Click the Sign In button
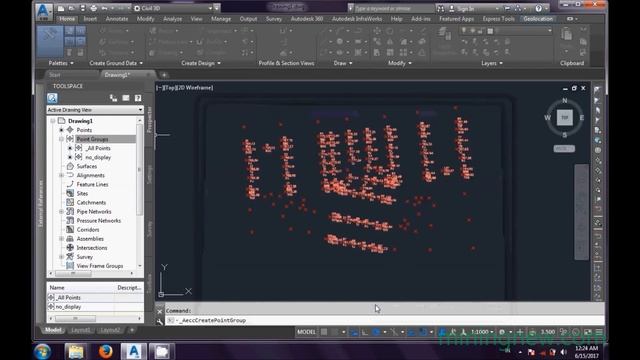Screen dimensions: 640x360 pos(465,8)
